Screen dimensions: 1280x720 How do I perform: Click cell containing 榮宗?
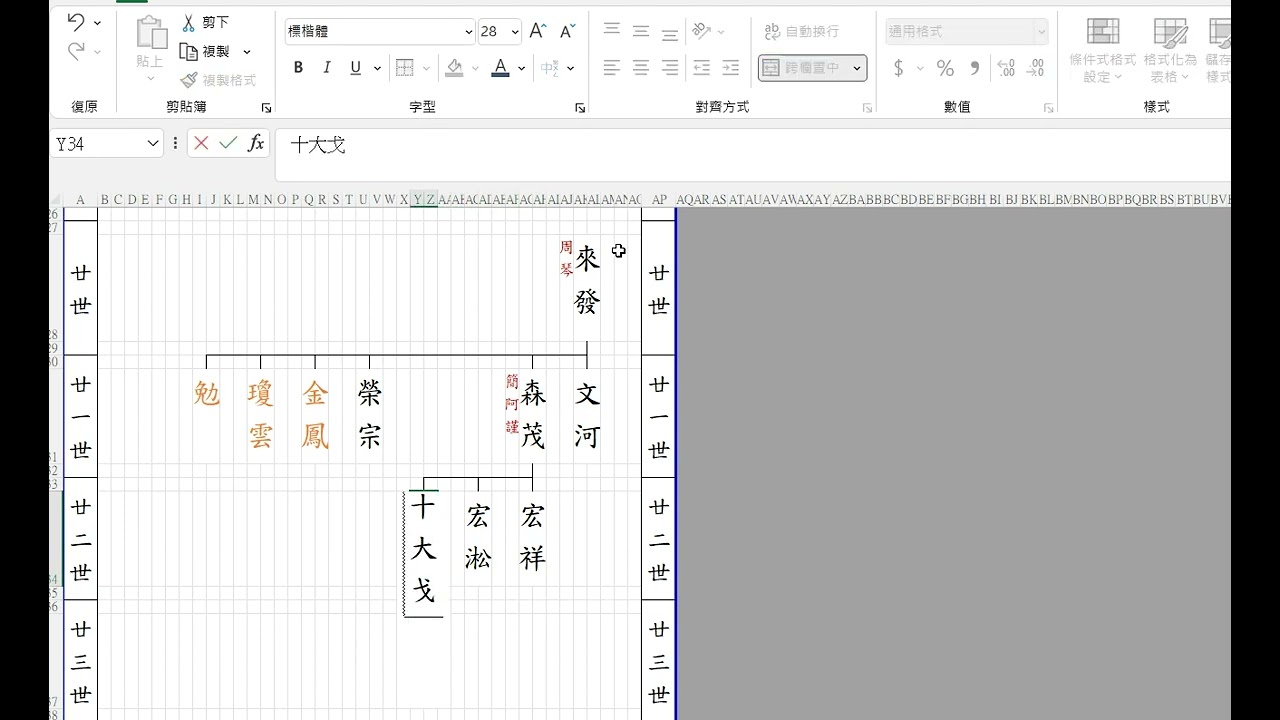tap(369, 415)
